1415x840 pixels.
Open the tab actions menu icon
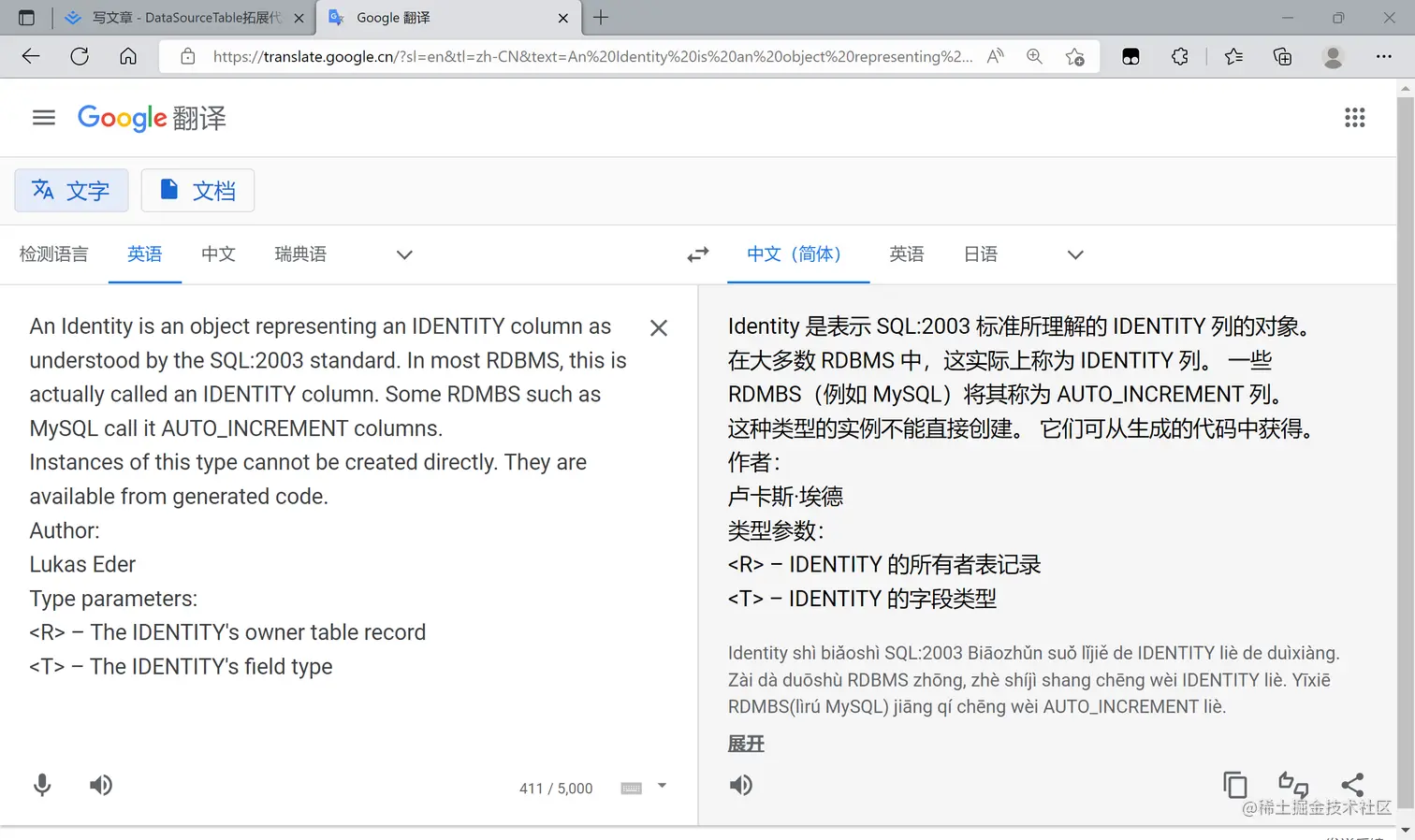tap(26, 18)
